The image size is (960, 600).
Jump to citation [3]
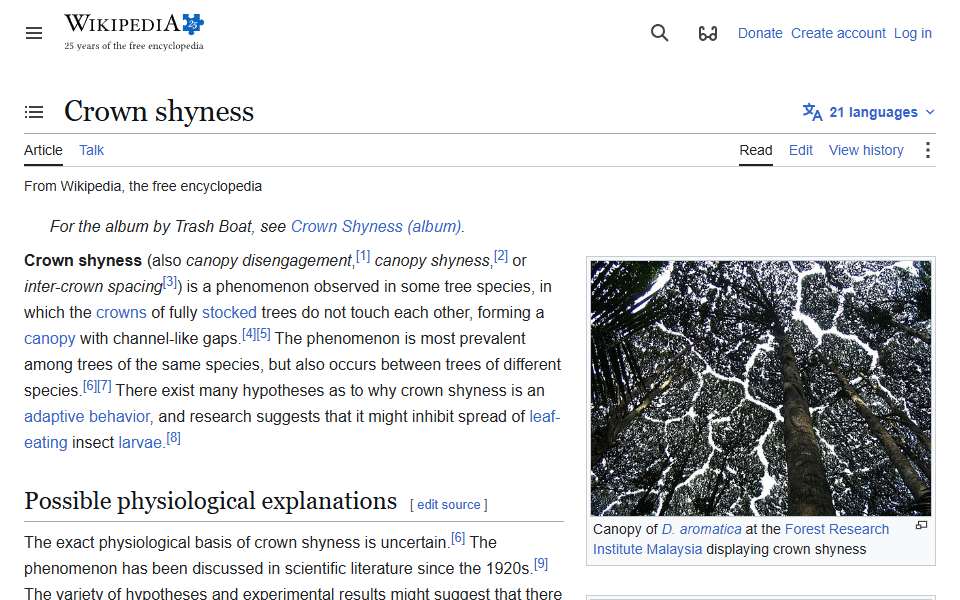[170, 282]
